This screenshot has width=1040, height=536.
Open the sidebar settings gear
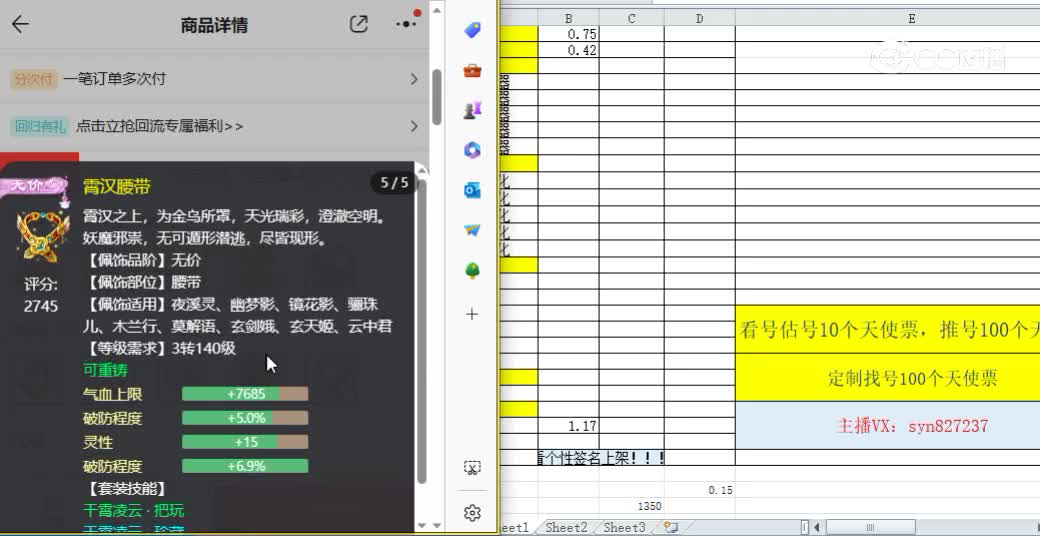point(472,513)
